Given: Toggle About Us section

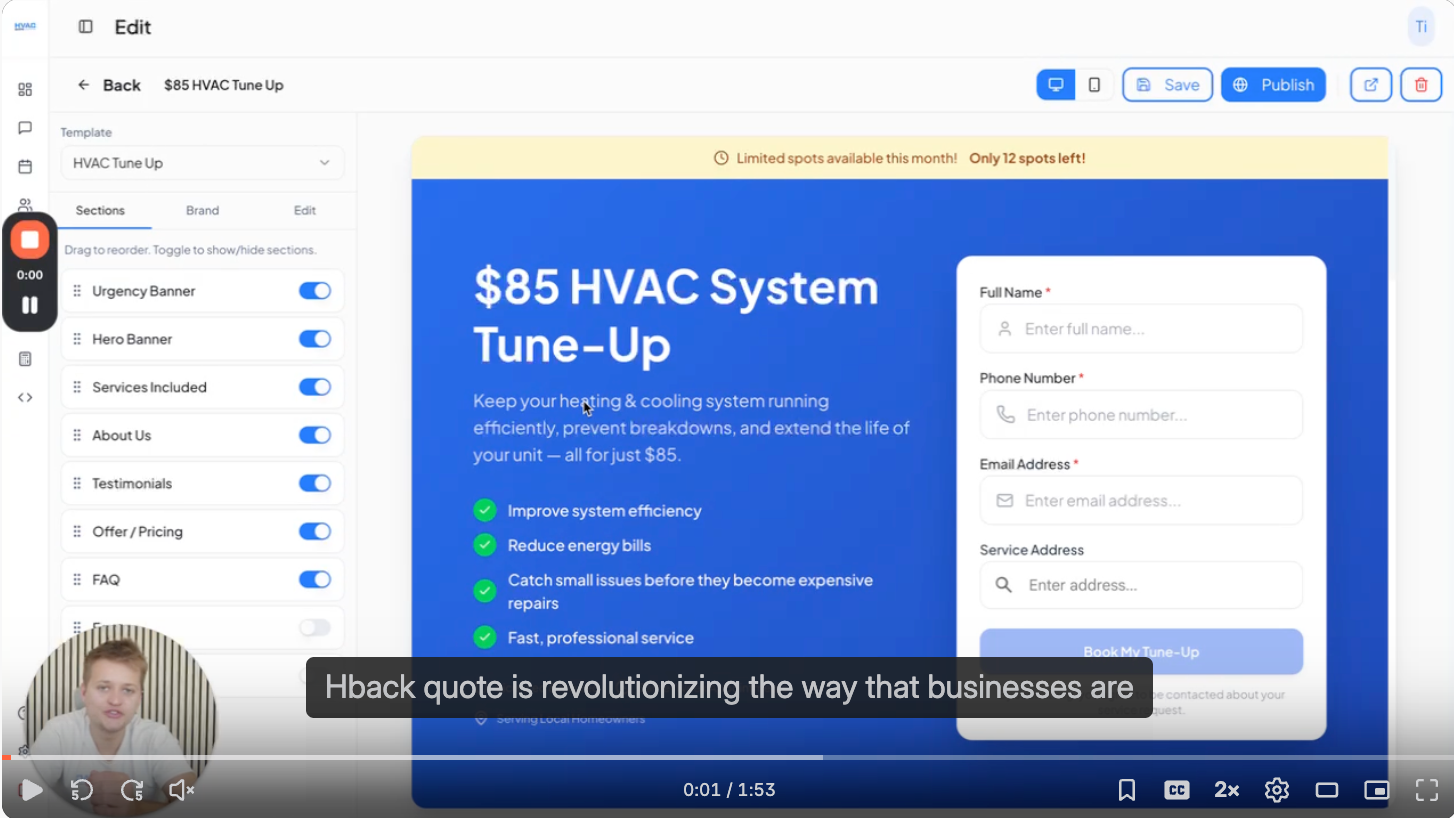Looking at the screenshot, I should pyautogui.click(x=315, y=435).
